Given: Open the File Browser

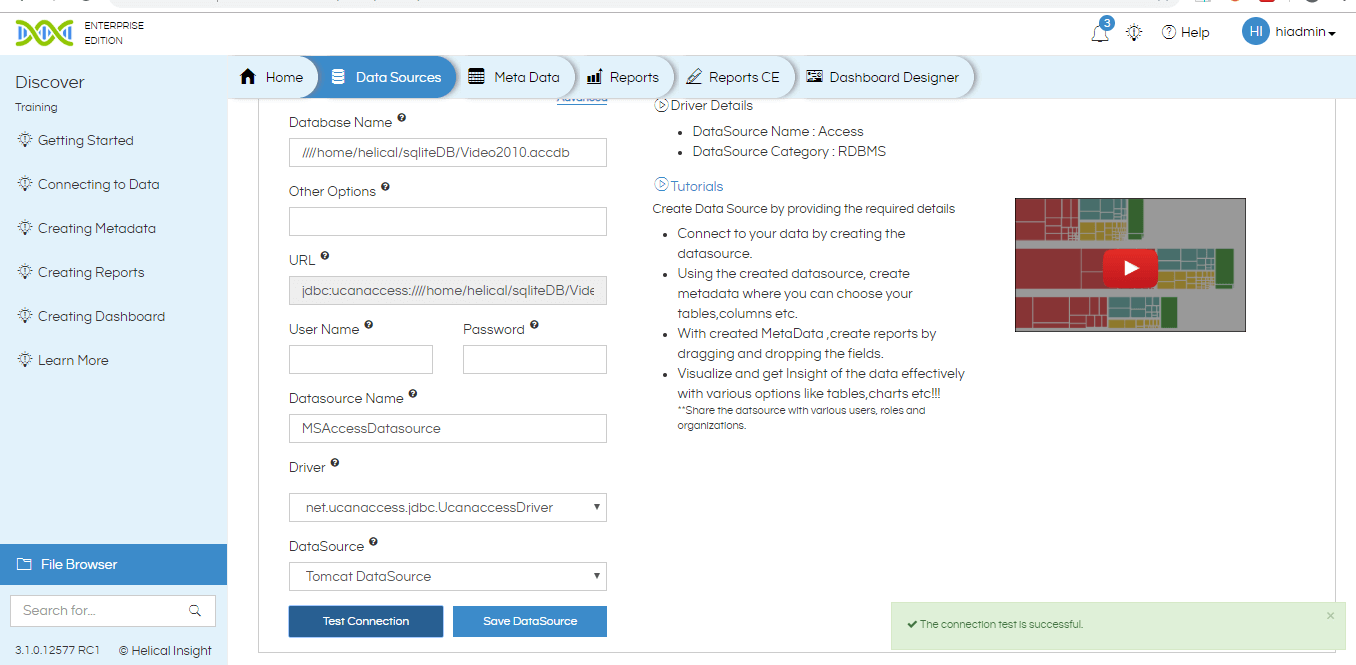Looking at the screenshot, I should point(113,564).
